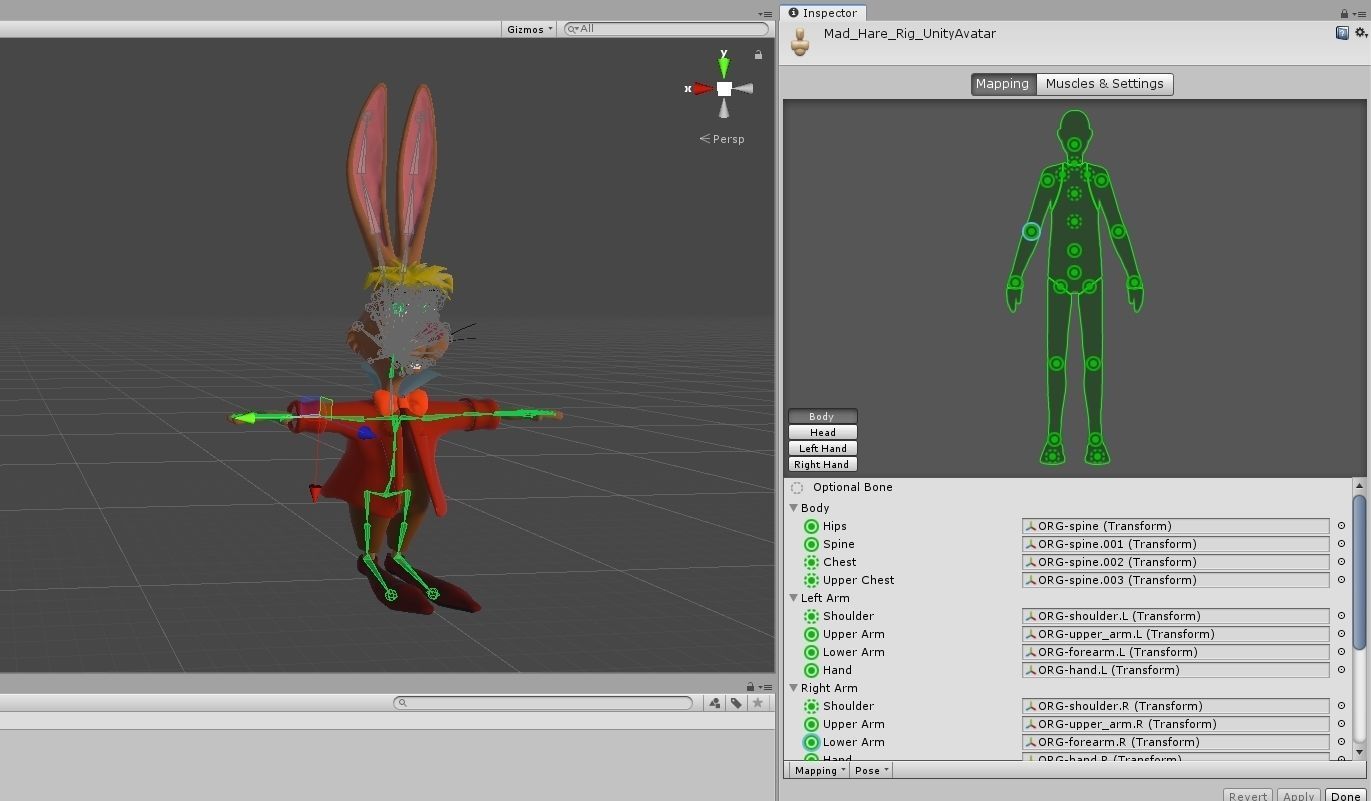Open object picker for ORG-hand.L field

click(x=1341, y=670)
